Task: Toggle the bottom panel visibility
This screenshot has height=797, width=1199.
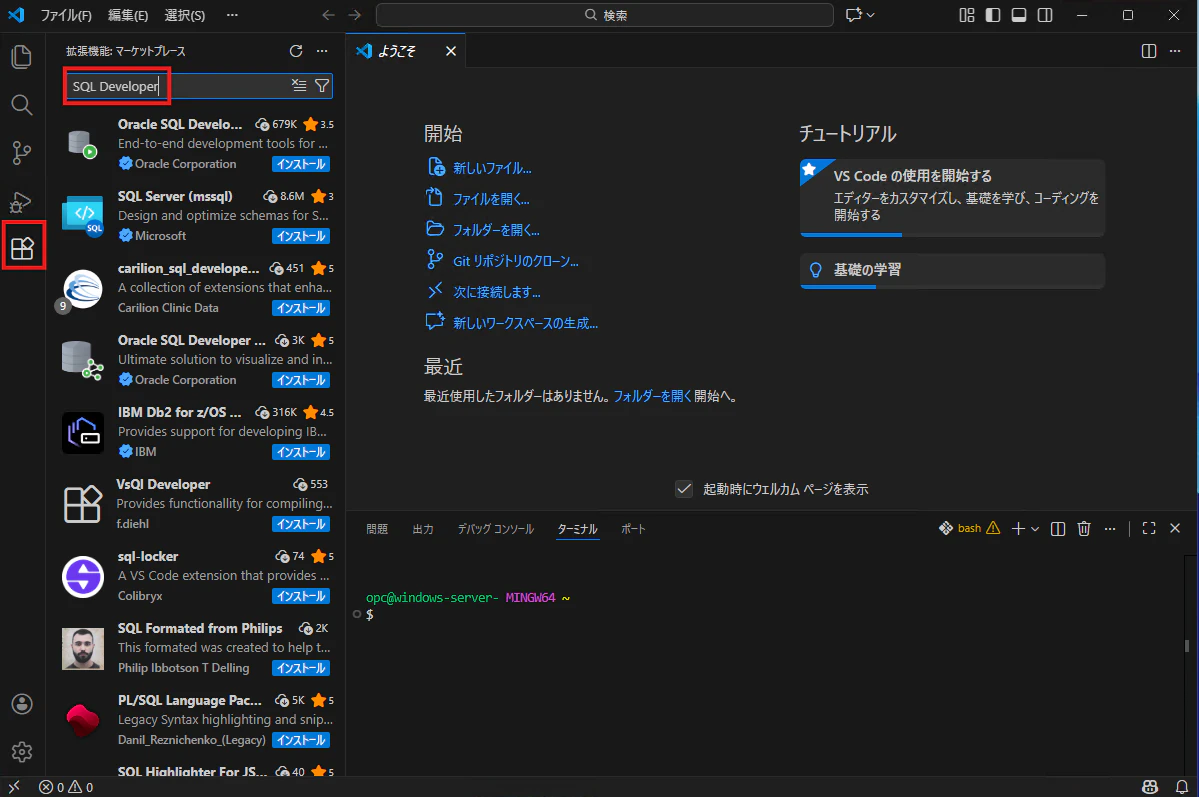Action: [1019, 15]
